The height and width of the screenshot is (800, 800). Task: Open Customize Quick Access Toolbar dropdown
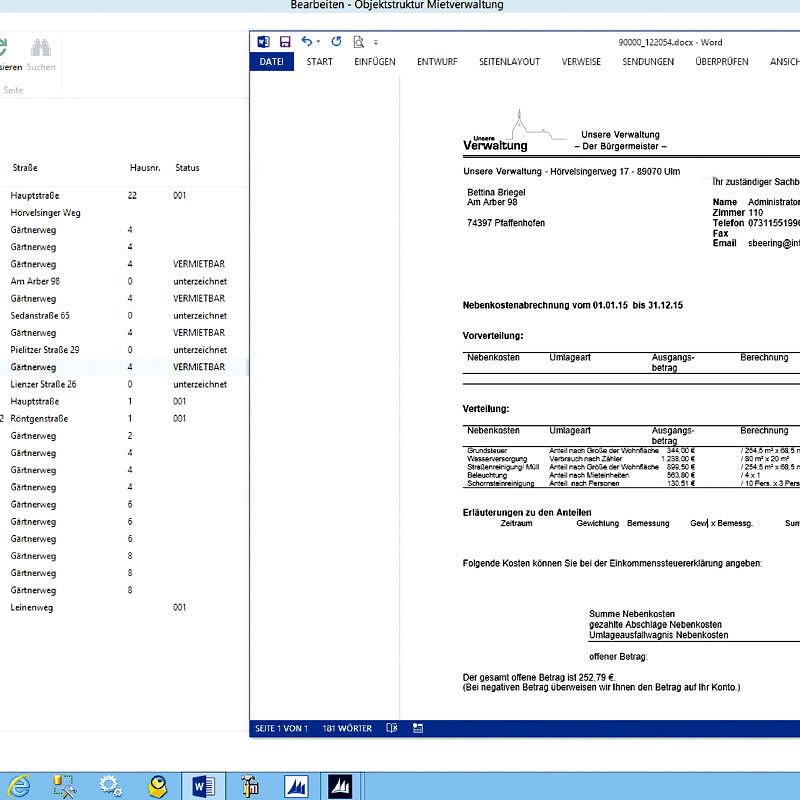[x=376, y=42]
